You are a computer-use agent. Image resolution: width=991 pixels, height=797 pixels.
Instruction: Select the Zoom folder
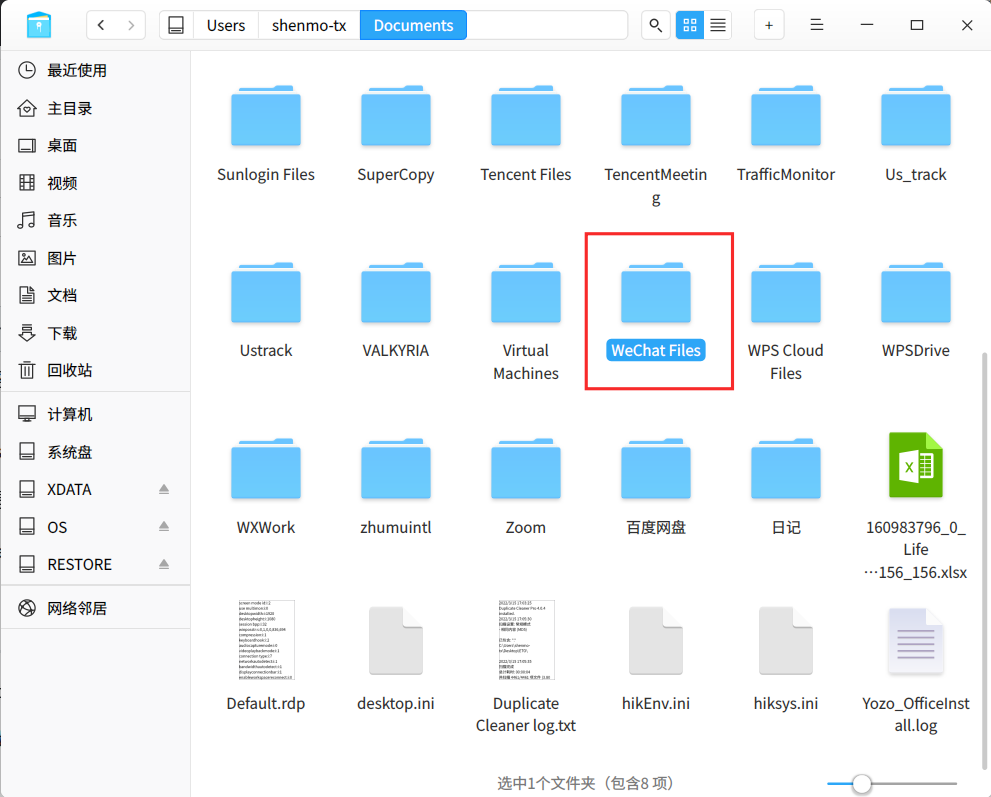coord(526,486)
